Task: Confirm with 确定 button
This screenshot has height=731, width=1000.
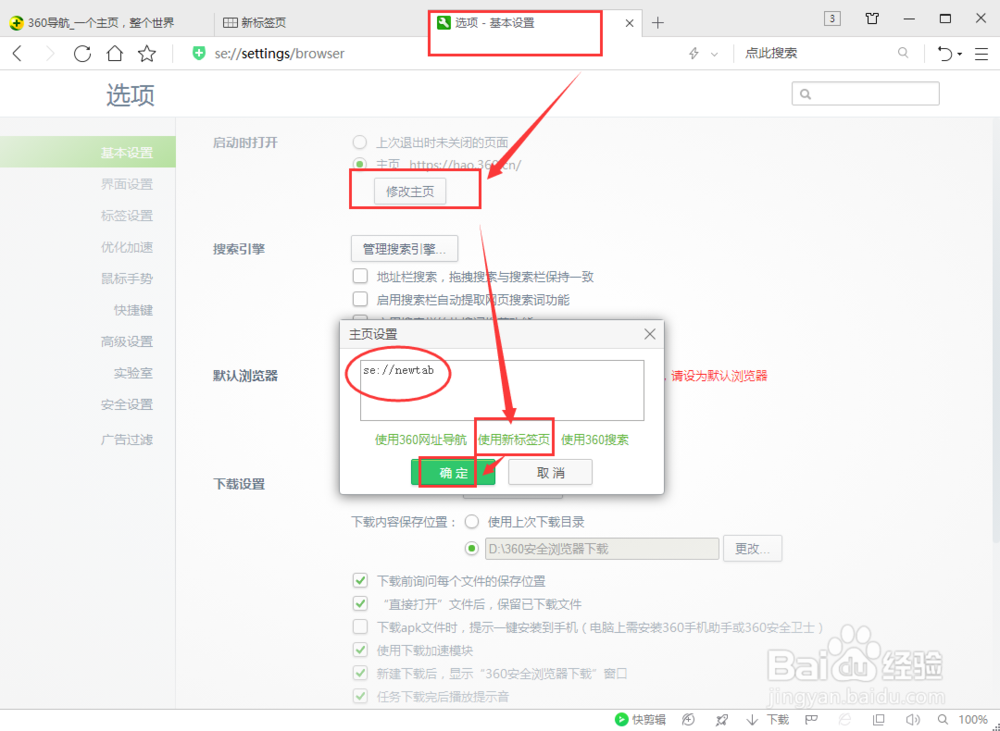Action: coord(453,473)
